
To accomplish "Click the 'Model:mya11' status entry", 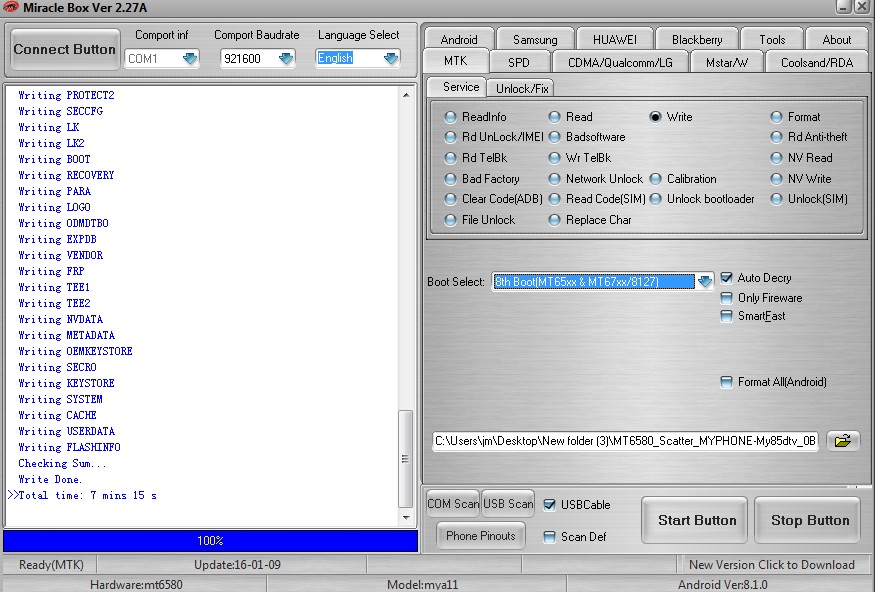I will point(422,585).
